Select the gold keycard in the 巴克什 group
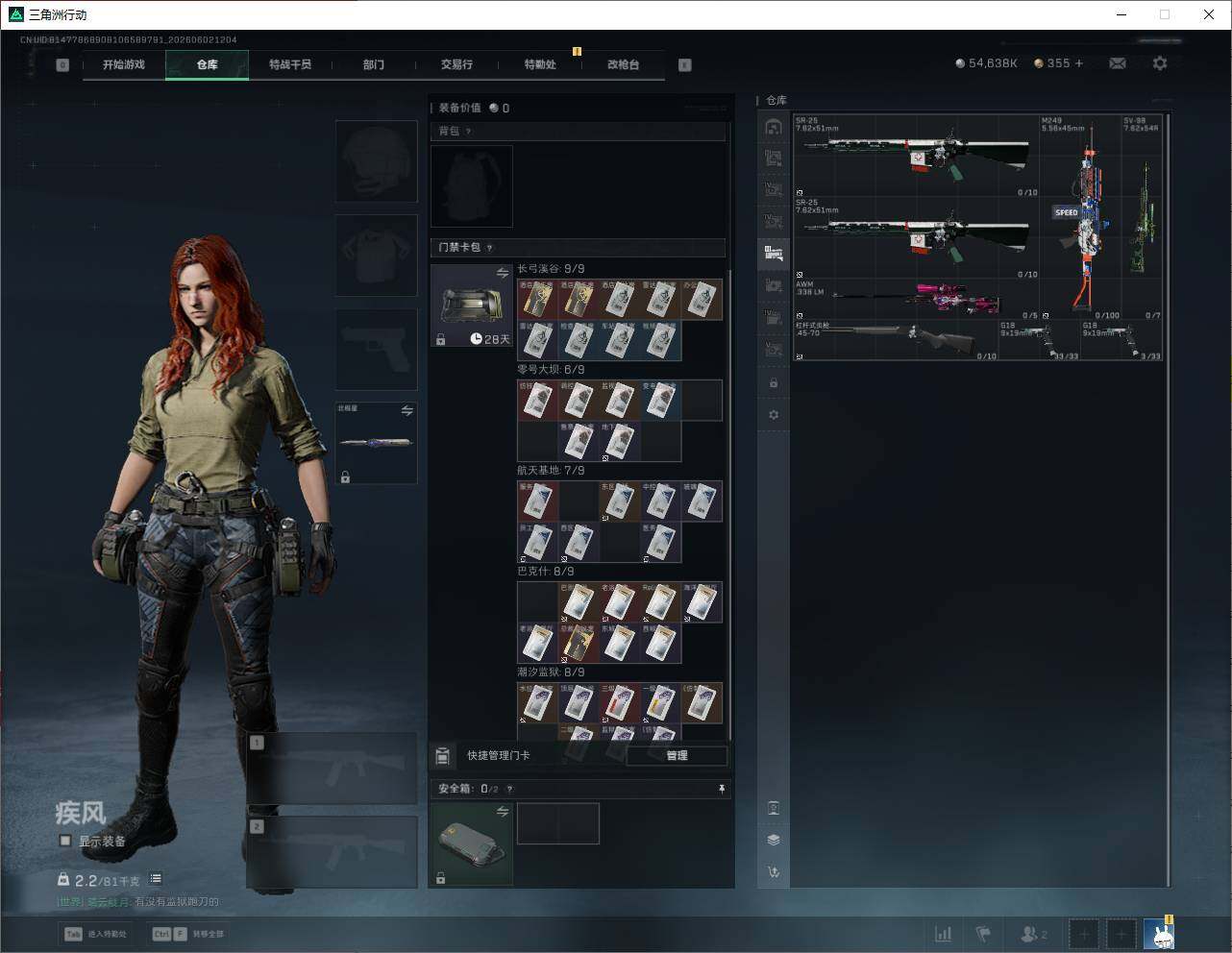Image resolution: width=1232 pixels, height=953 pixels. [x=579, y=643]
